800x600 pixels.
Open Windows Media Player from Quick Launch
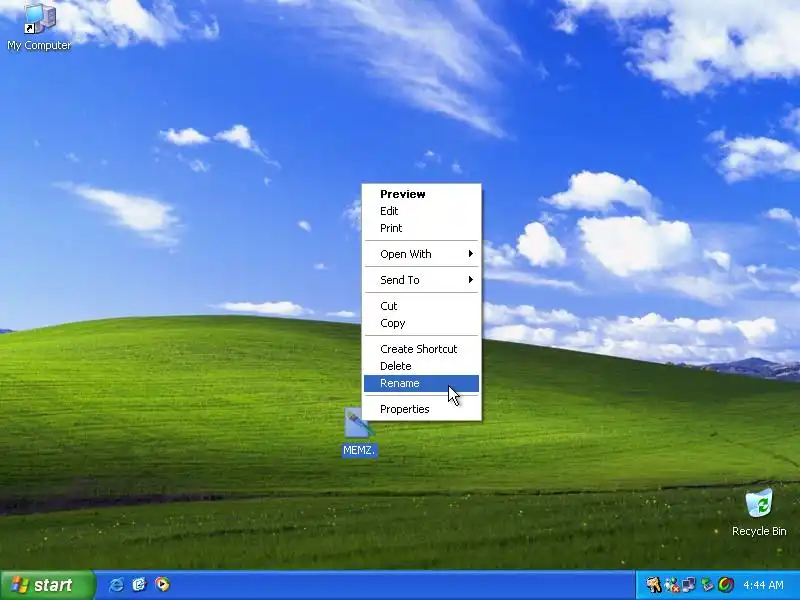[162, 584]
